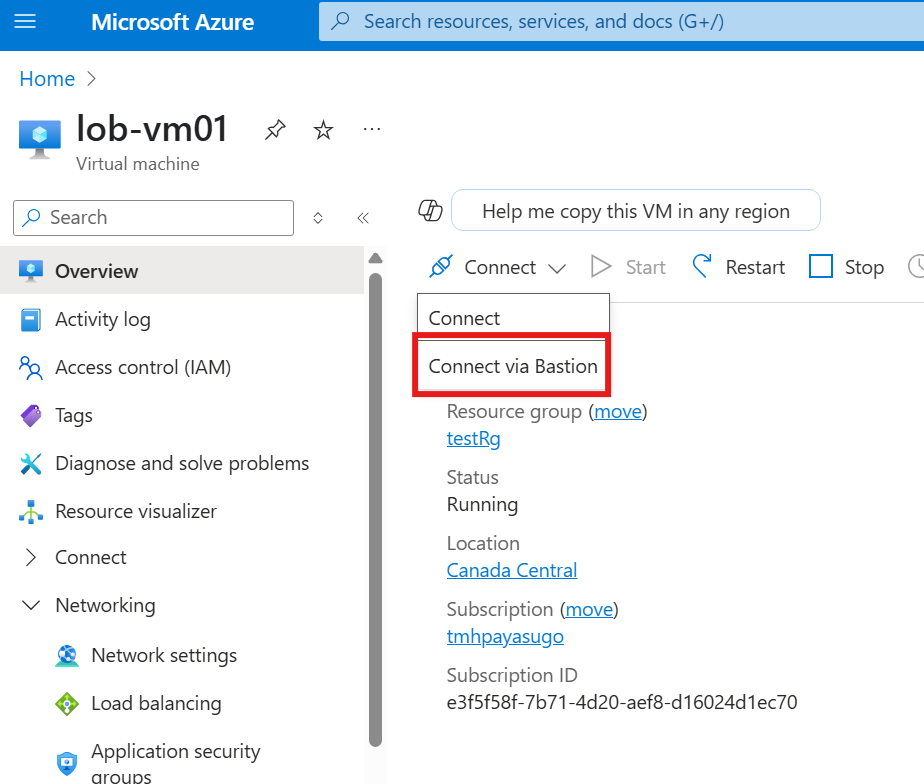
Task: Go to Home breadcrumb
Action: tap(47, 79)
